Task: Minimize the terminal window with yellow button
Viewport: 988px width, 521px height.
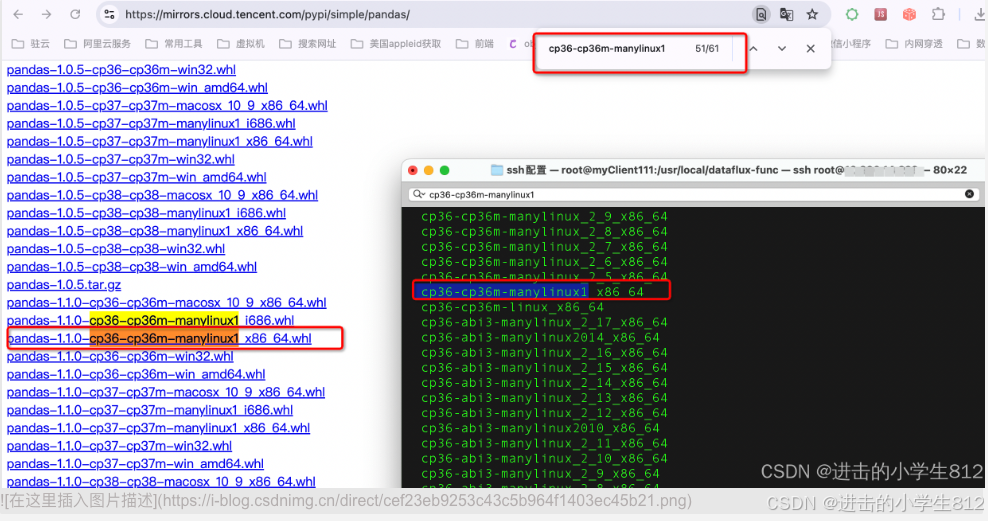Action: coord(428,170)
